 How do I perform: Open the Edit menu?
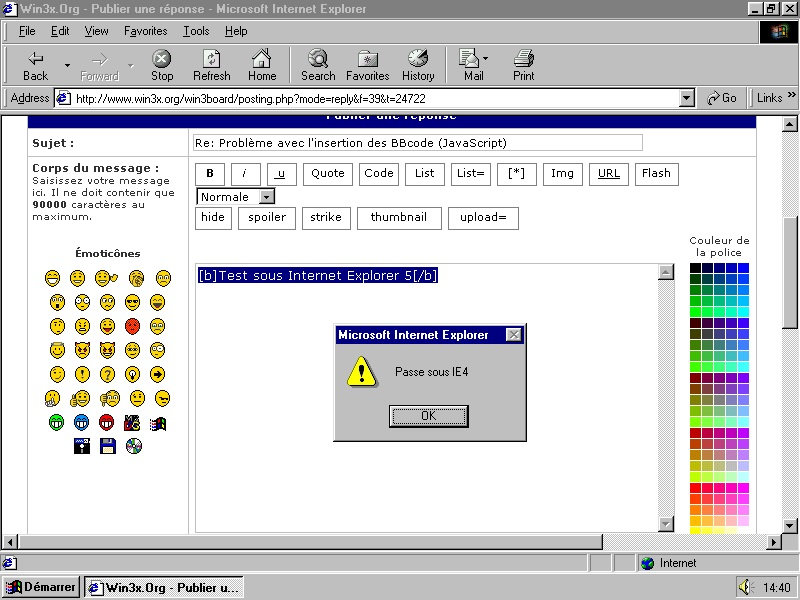coord(60,31)
